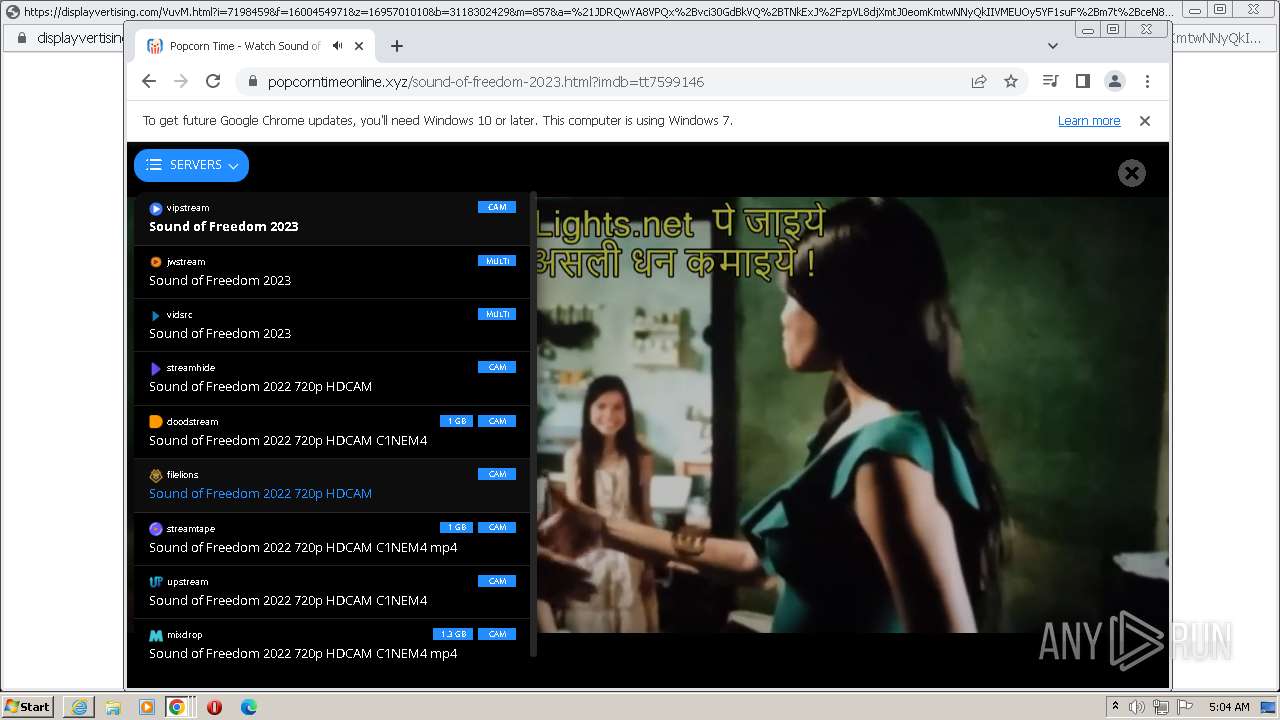Open Microsoft Edge from taskbar
This screenshot has height=720, width=1280.
249,707
